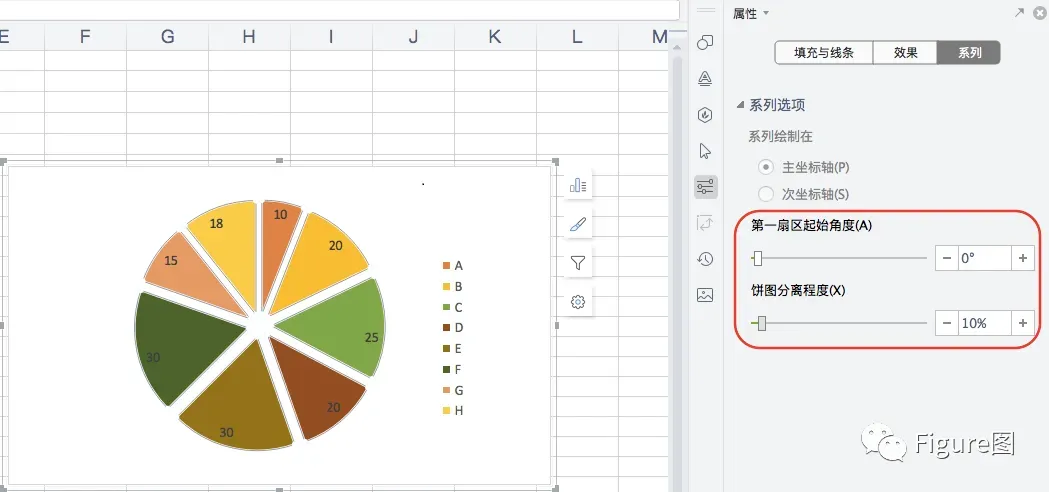Click legend entry B
This screenshot has height=492, width=1049.
(x=453, y=286)
